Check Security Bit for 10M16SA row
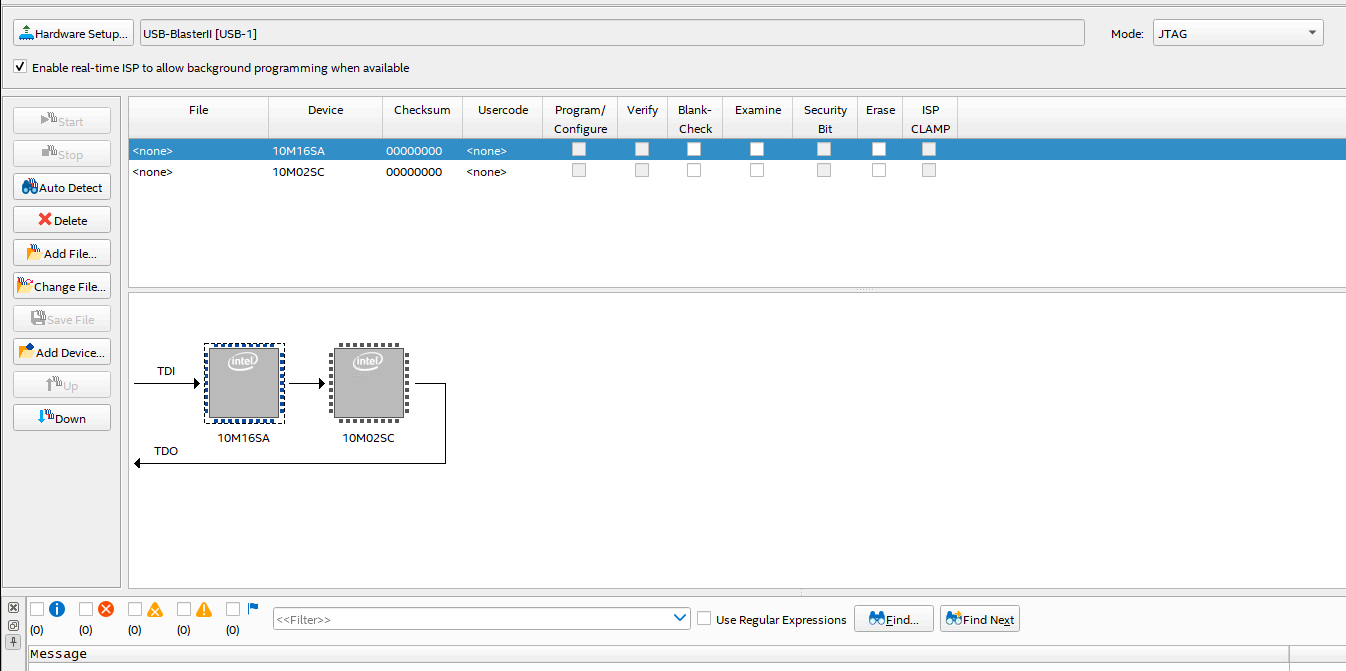The height and width of the screenshot is (671, 1346). (824, 149)
